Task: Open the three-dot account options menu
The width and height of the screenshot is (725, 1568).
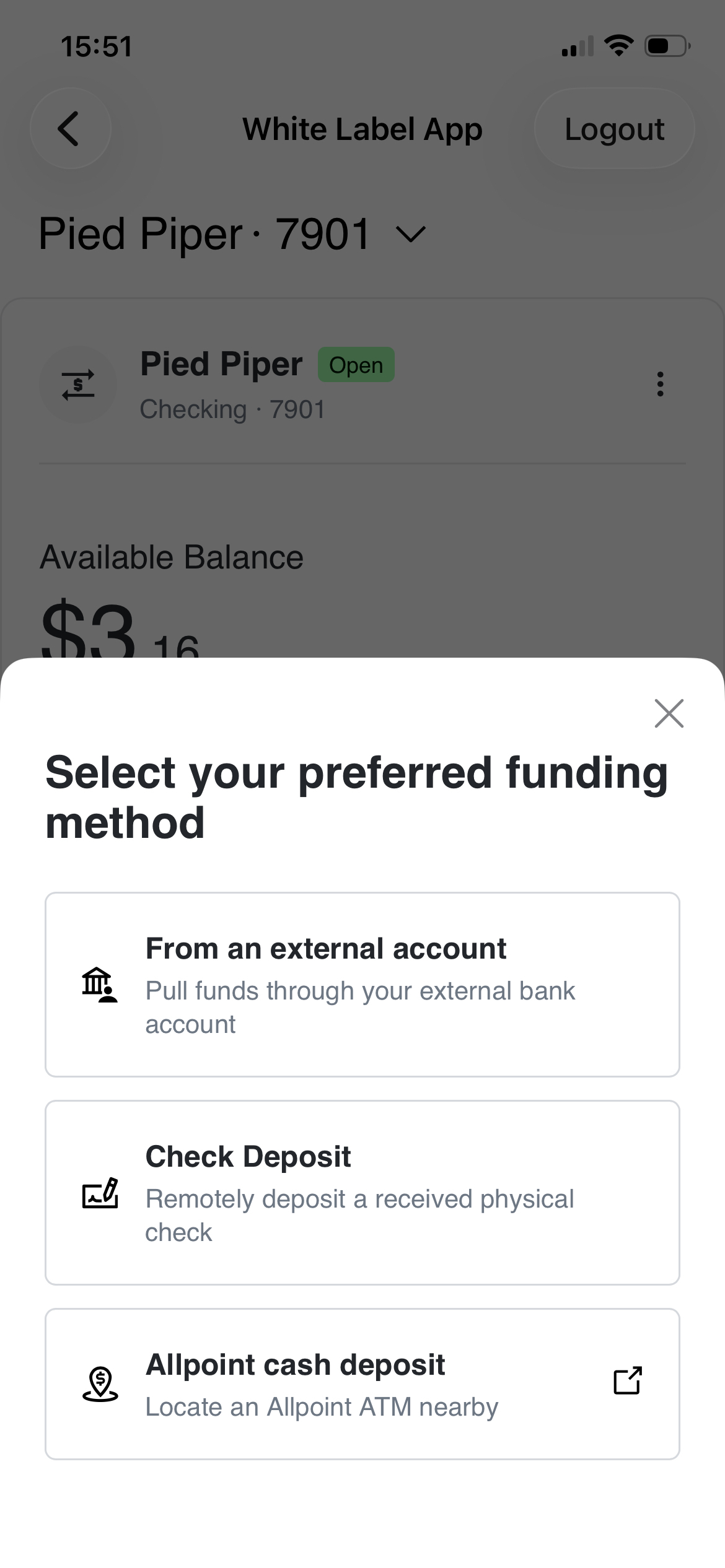Action: 660,384
